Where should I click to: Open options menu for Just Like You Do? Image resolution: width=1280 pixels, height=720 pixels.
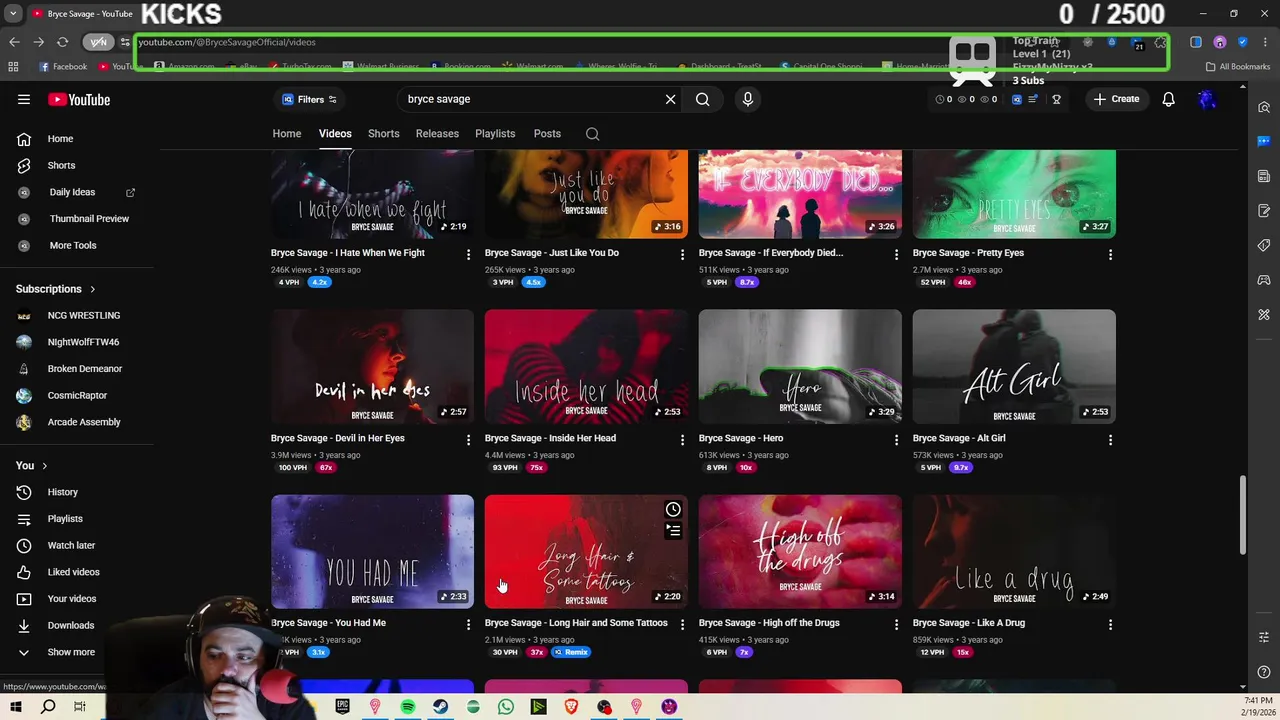pos(682,254)
